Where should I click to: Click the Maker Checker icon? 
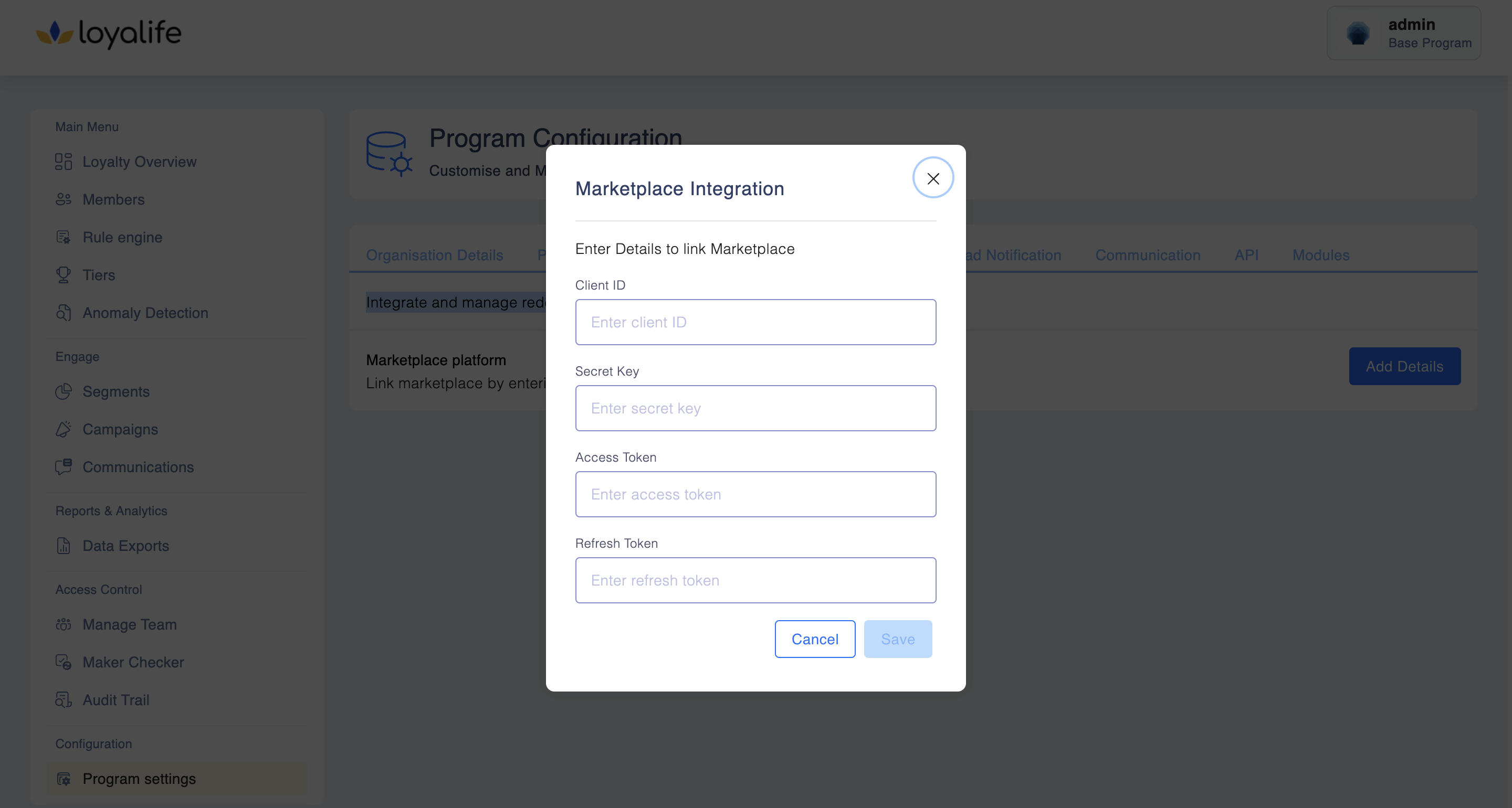[x=64, y=662]
